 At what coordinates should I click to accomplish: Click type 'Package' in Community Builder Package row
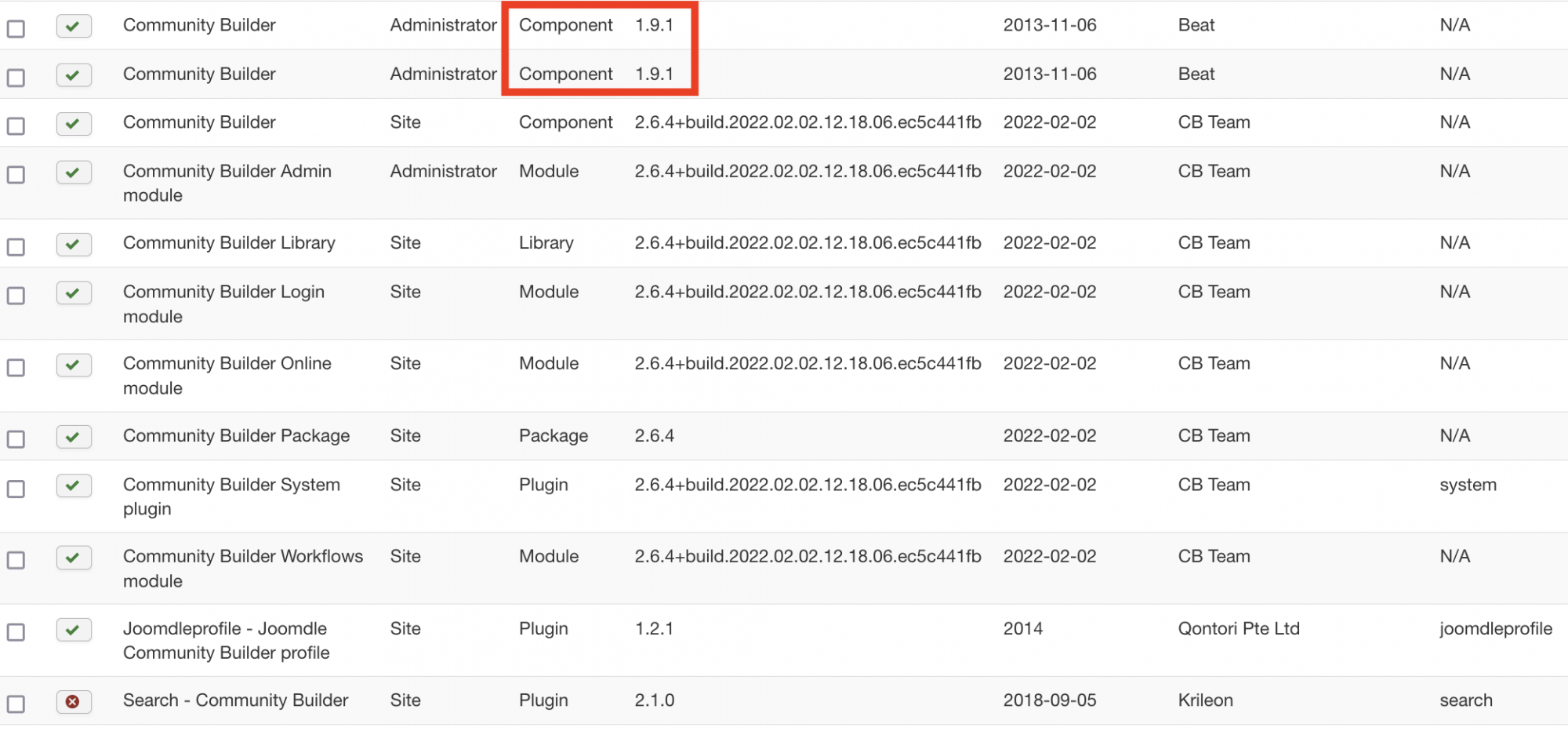[x=554, y=436]
